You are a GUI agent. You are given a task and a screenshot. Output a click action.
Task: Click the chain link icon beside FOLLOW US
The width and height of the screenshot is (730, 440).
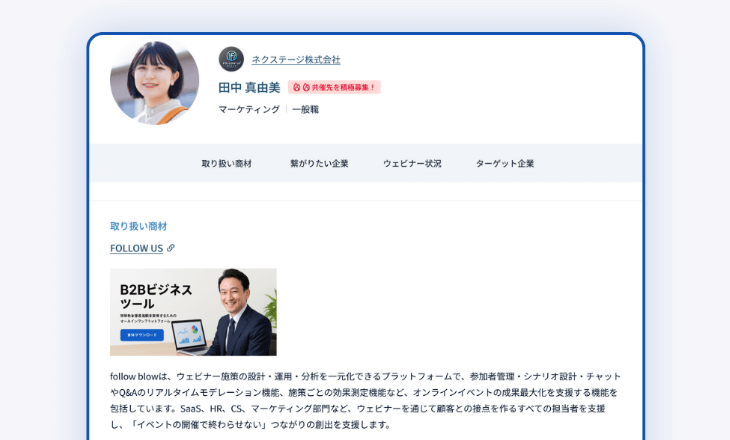(x=171, y=248)
